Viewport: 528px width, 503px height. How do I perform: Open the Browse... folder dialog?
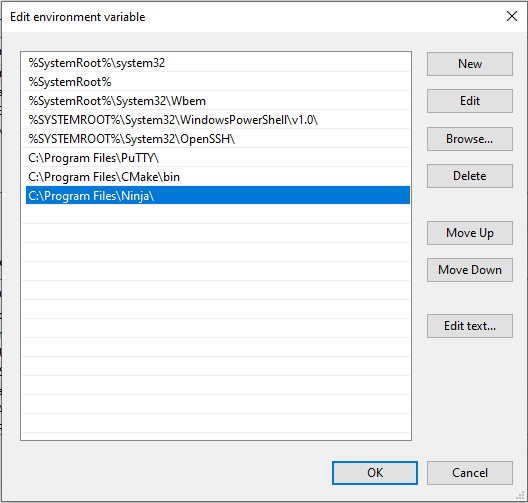pyautogui.click(x=470, y=139)
